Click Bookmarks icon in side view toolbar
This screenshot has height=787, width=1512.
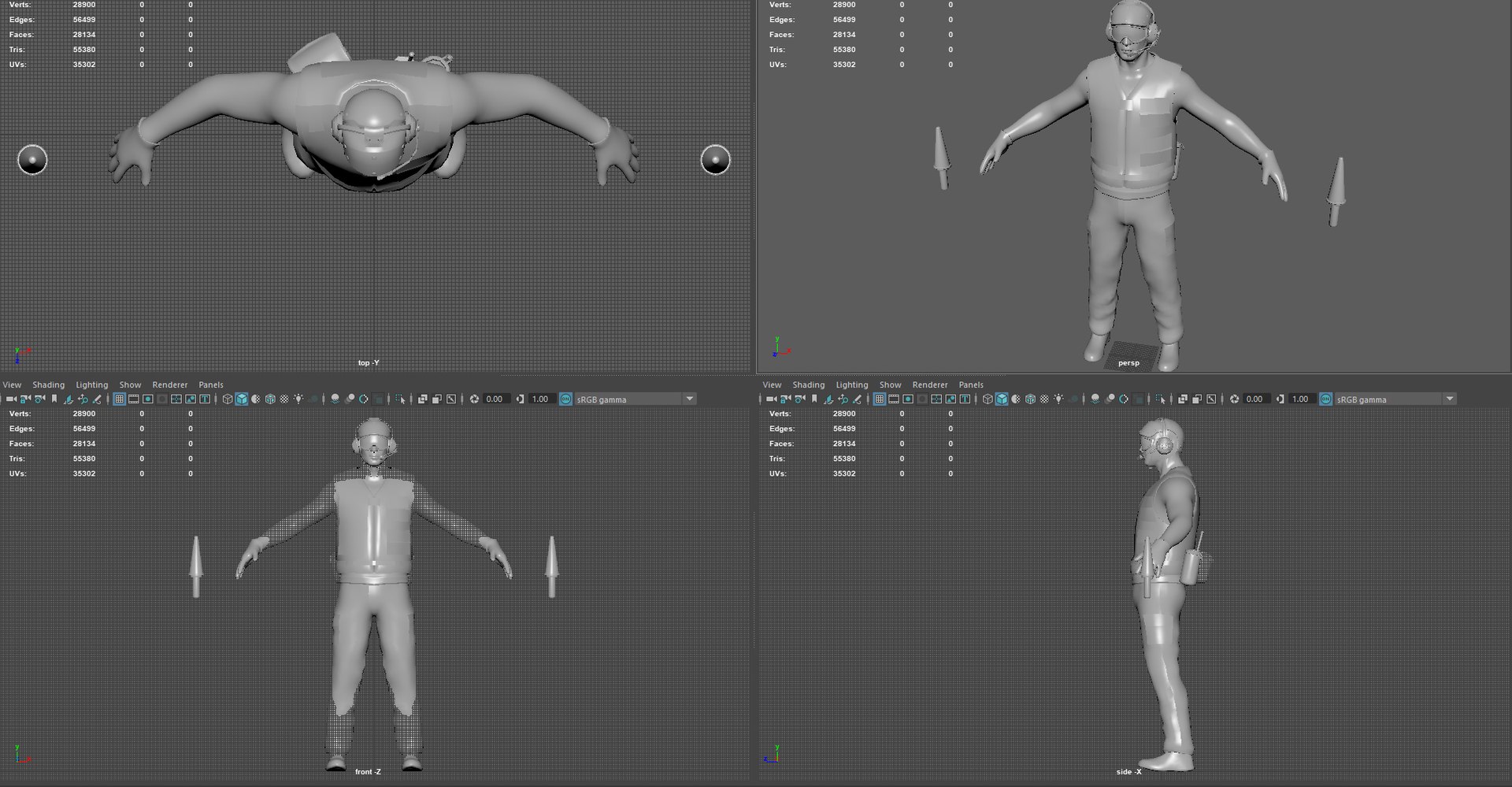point(814,399)
